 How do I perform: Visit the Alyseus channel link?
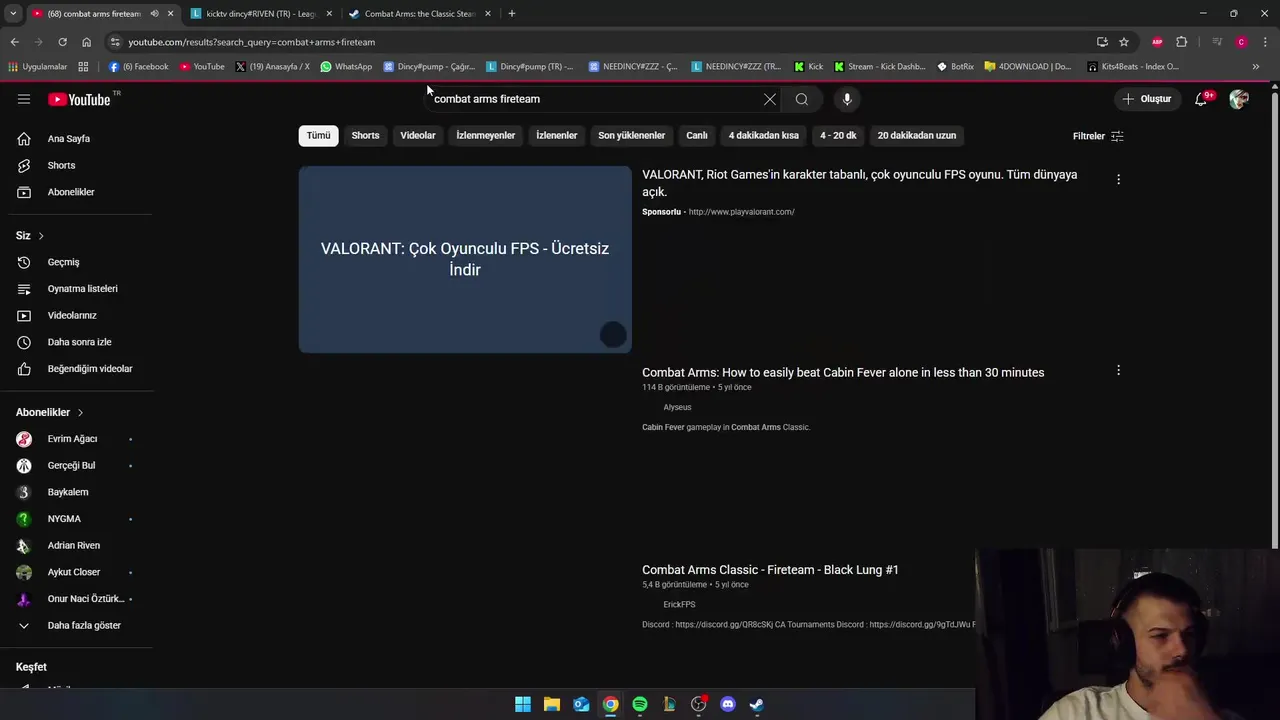[677, 407]
